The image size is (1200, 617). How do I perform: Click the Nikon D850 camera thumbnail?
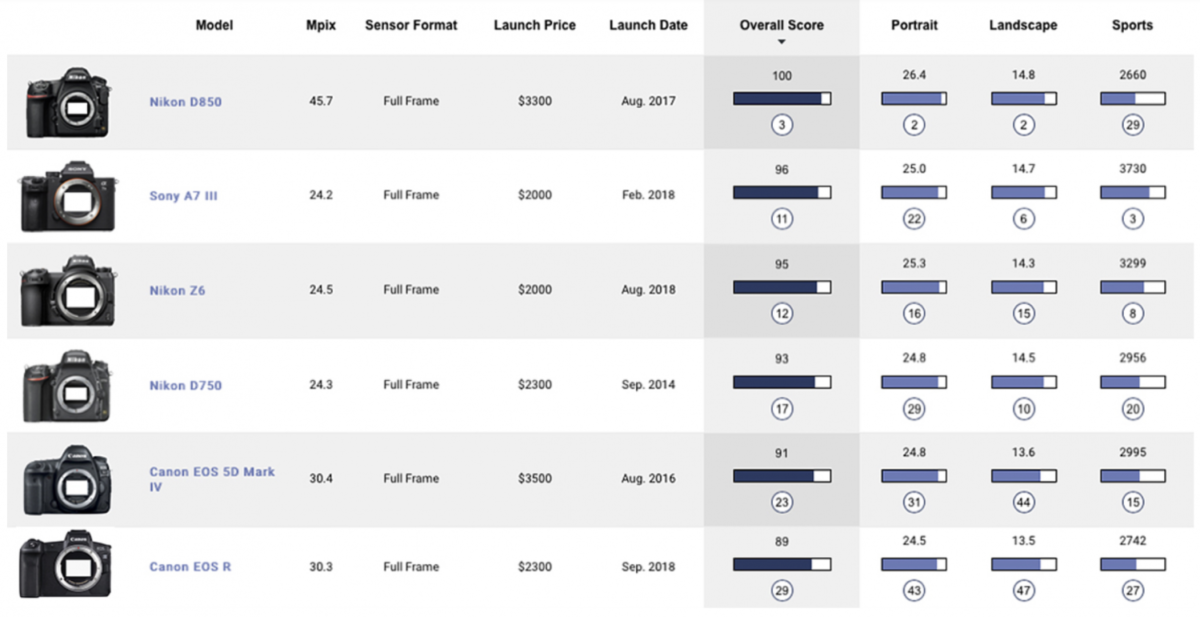68,103
